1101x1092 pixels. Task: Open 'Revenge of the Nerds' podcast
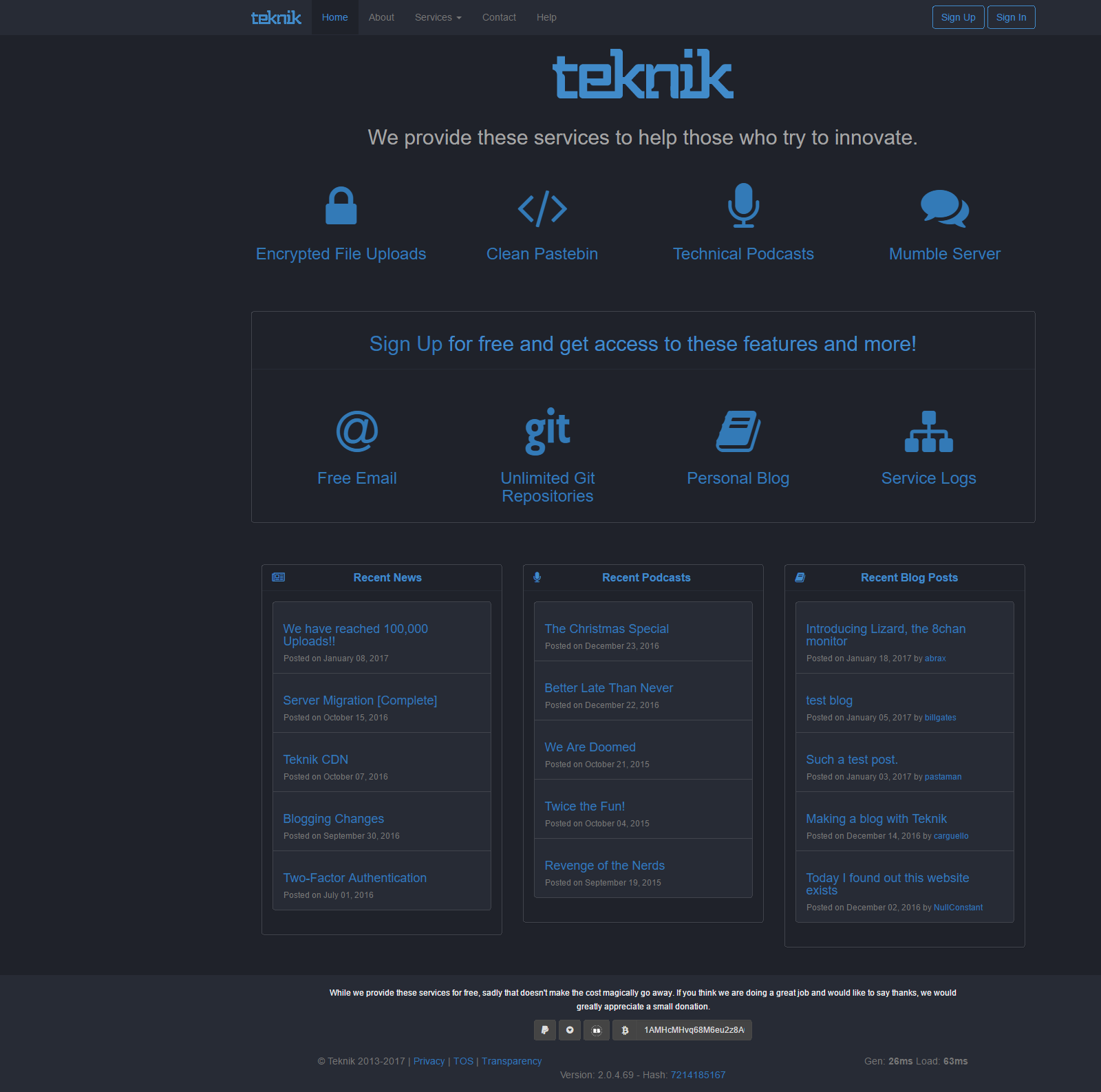click(605, 866)
